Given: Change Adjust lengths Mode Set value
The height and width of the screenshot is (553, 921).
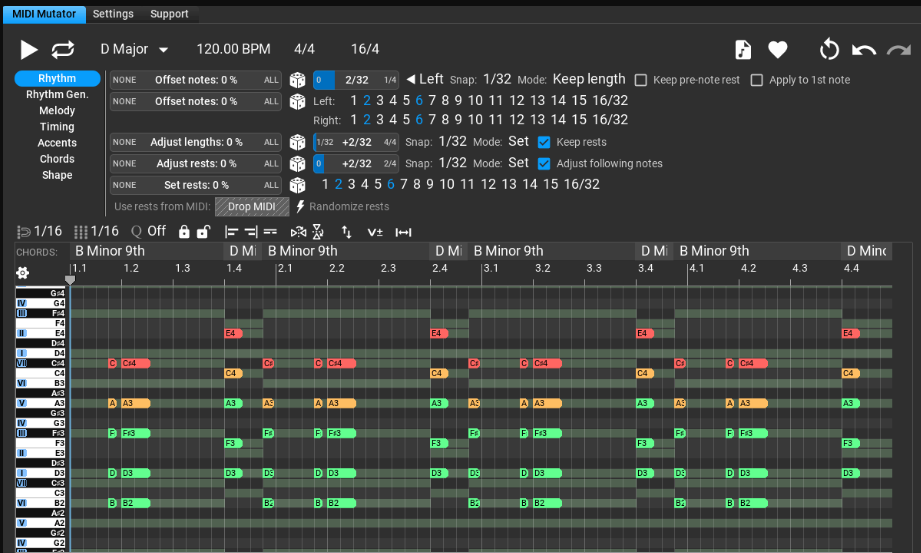Looking at the screenshot, I should tap(519, 142).
